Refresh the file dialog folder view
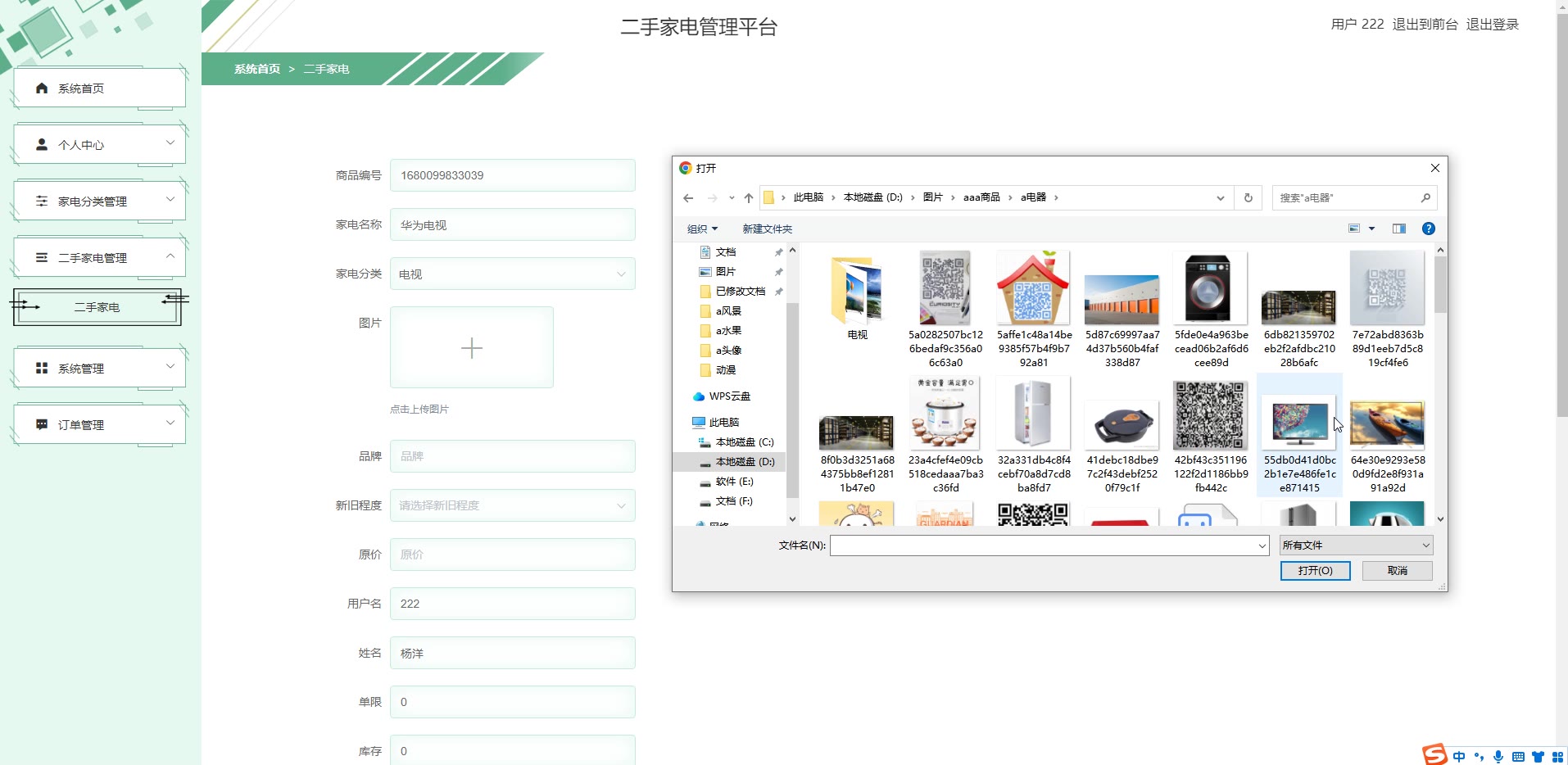The image size is (1568, 765). coord(1248,198)
